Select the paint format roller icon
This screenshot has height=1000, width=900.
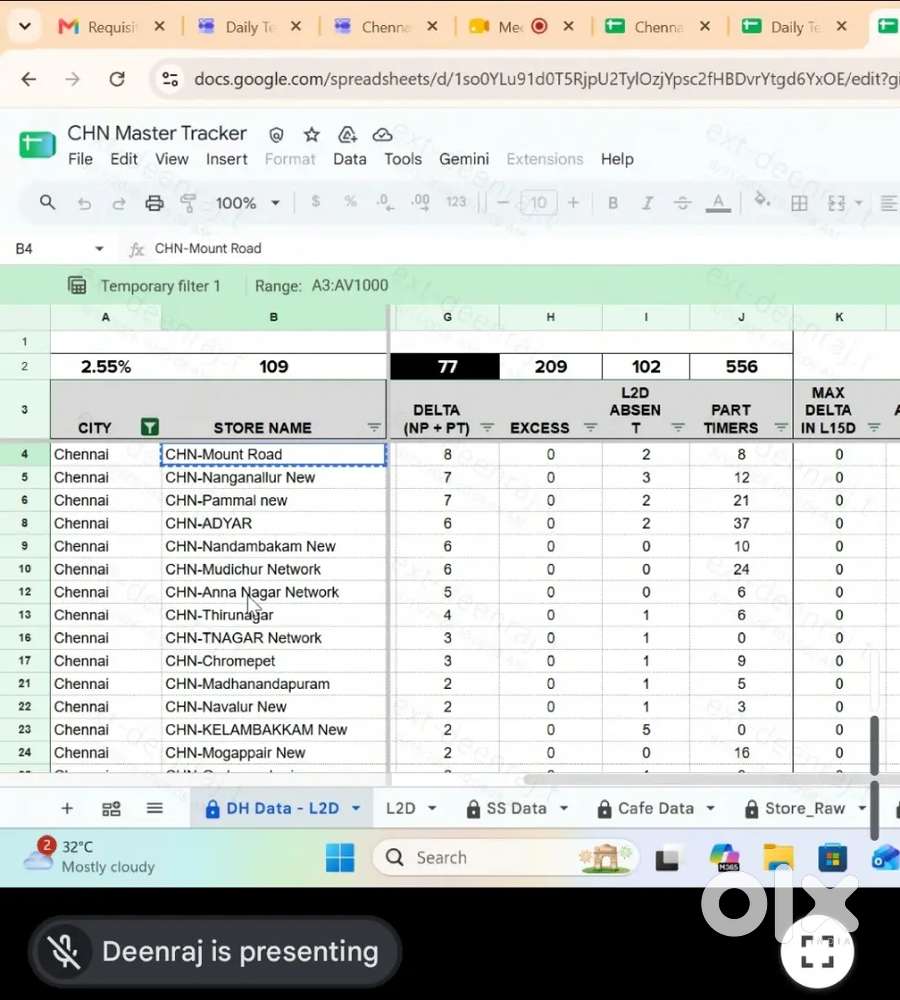188,203
